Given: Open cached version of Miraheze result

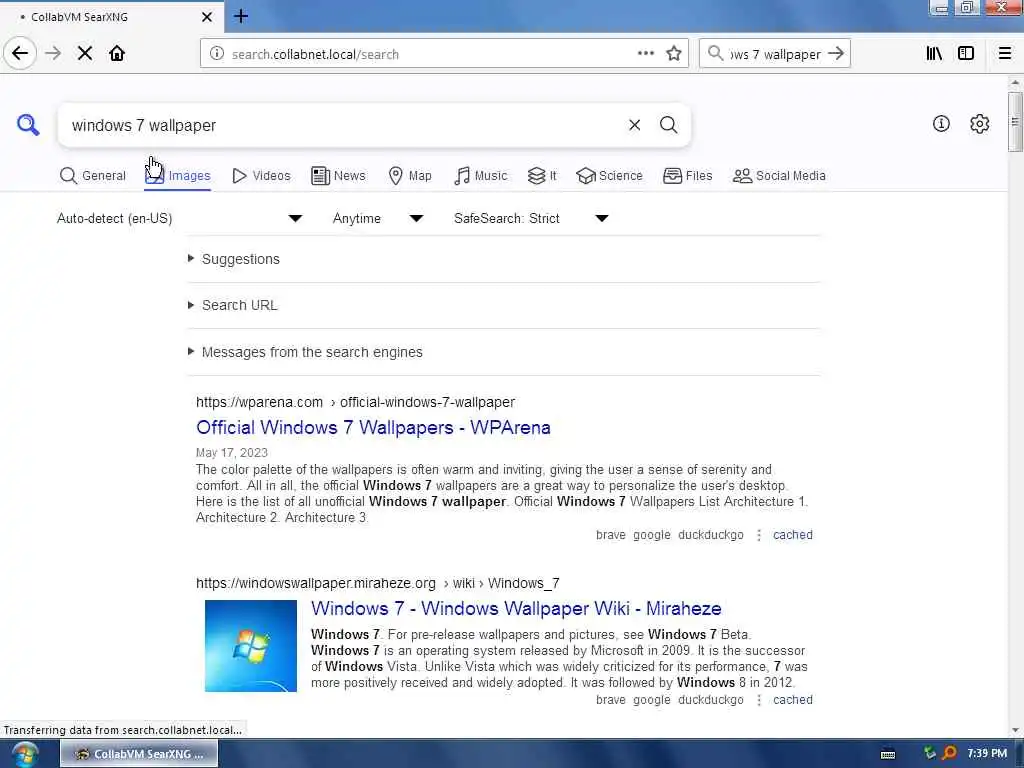Looking at the screenshot, I should [x=793, y=700].
